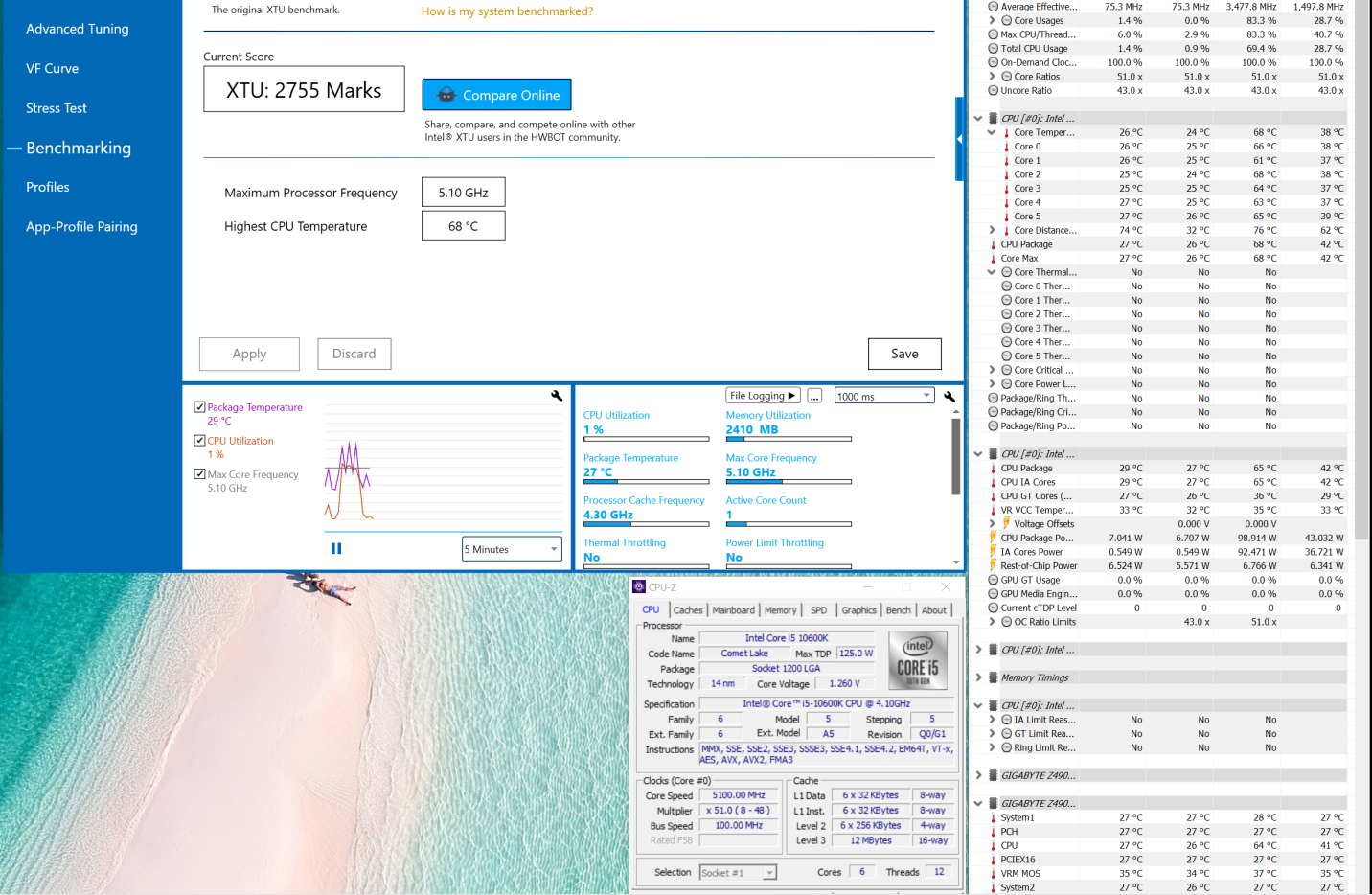Click the ellipsis button beside File Logging
Screen dimensions: 1372x895
[814, 396]
